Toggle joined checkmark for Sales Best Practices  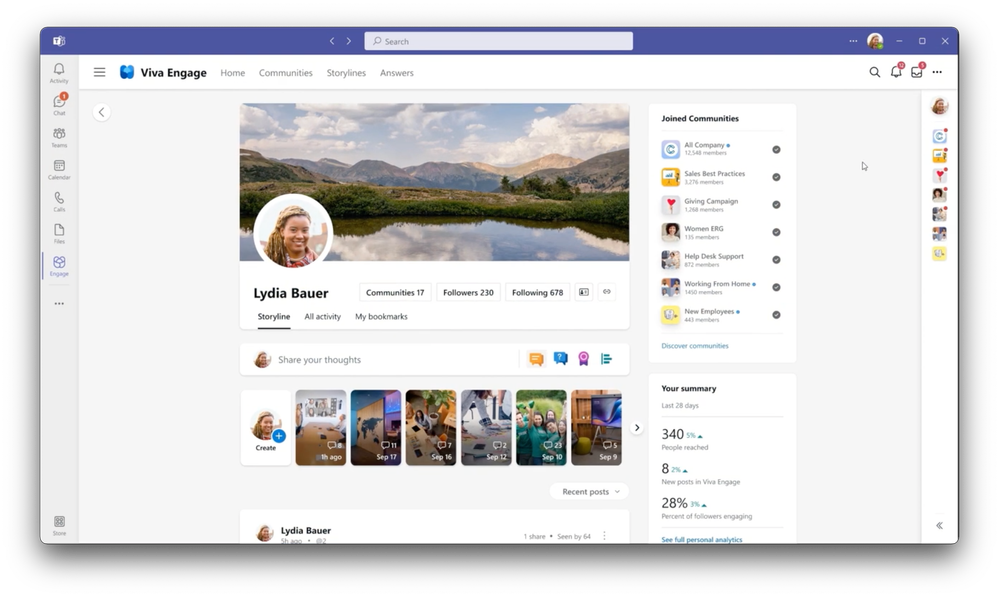(x=776, y=177)
